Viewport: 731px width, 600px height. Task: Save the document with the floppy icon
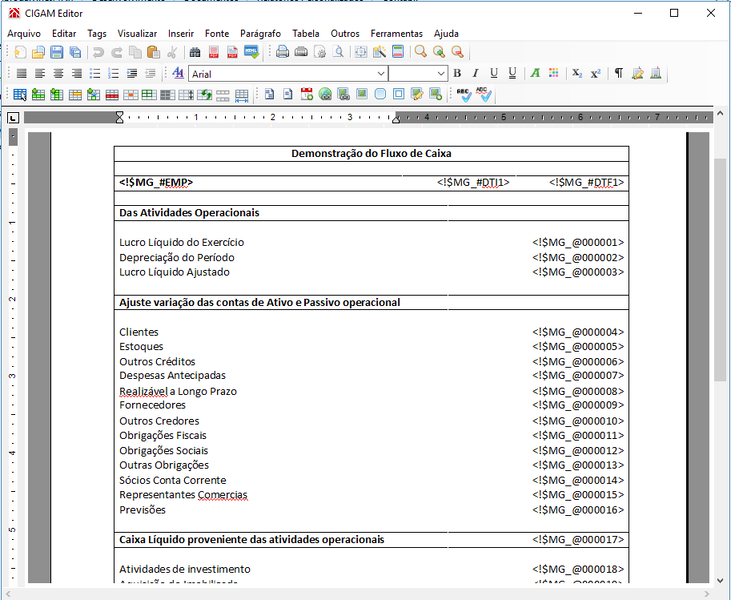(x=57, y=52)
